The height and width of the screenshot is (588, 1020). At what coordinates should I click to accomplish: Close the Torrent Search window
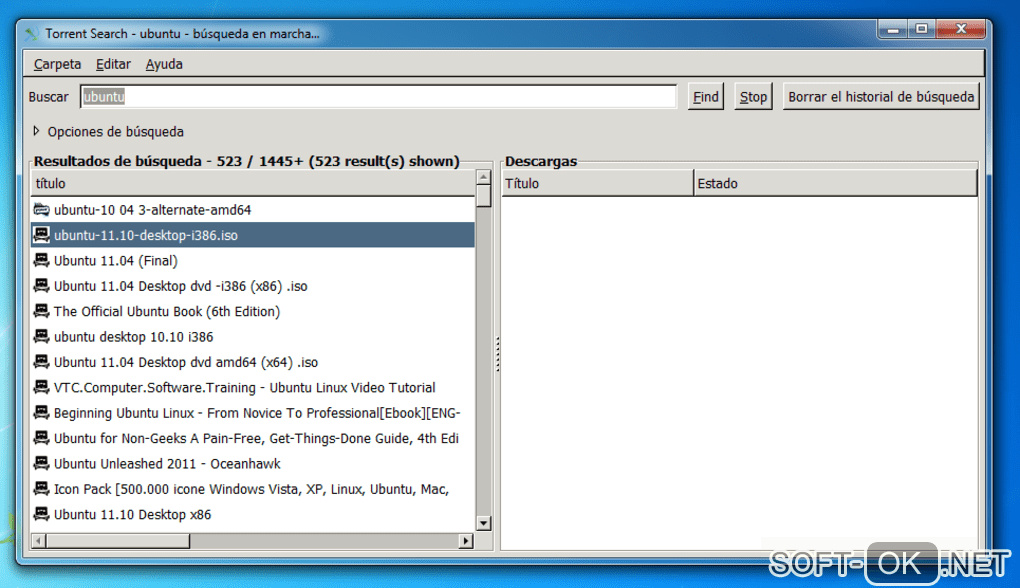[x=961, y=29]
